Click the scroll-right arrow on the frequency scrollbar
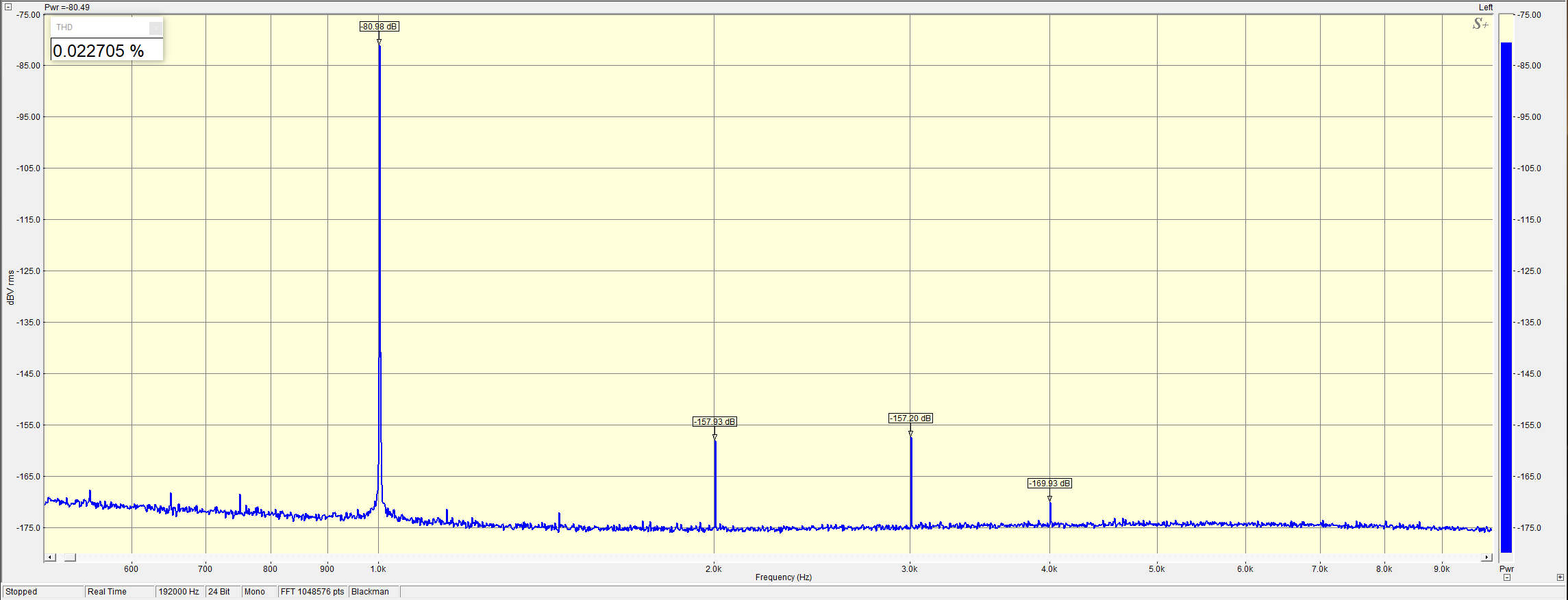Image resolution: width=1568 pixels, height=600 pixels. pos(1485,558)
